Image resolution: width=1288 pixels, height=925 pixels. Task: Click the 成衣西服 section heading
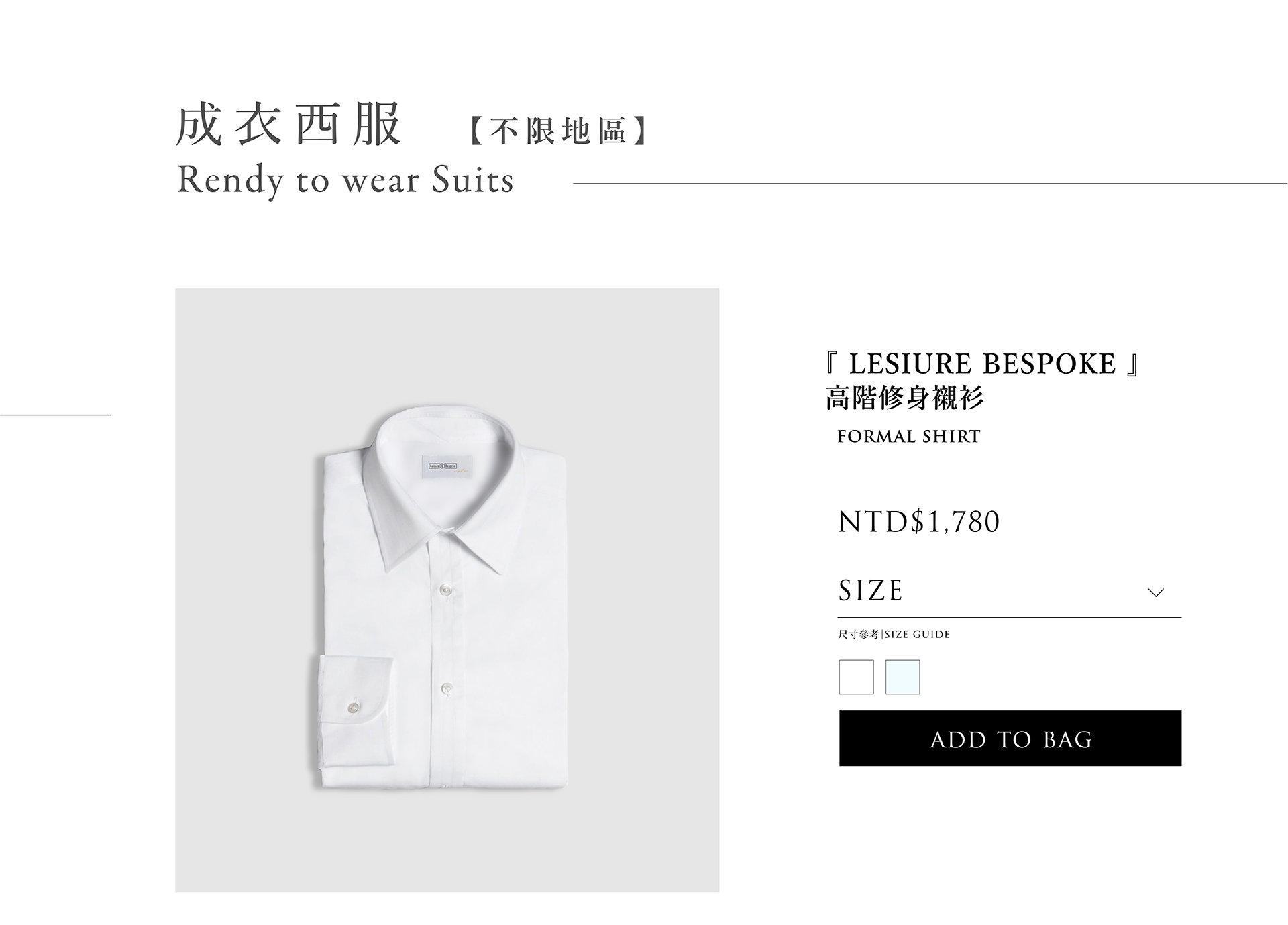pos(288,125)
